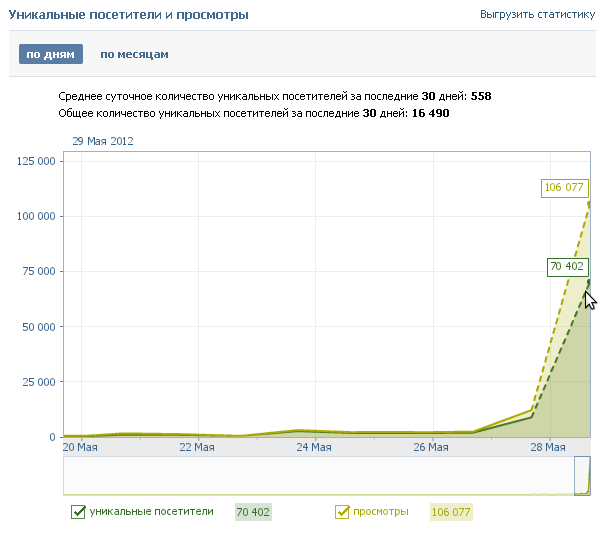Toggle the просмотры series checkbox
This screenshot has width=615, height=546.
pyautogui.click(x=341, y=512)
